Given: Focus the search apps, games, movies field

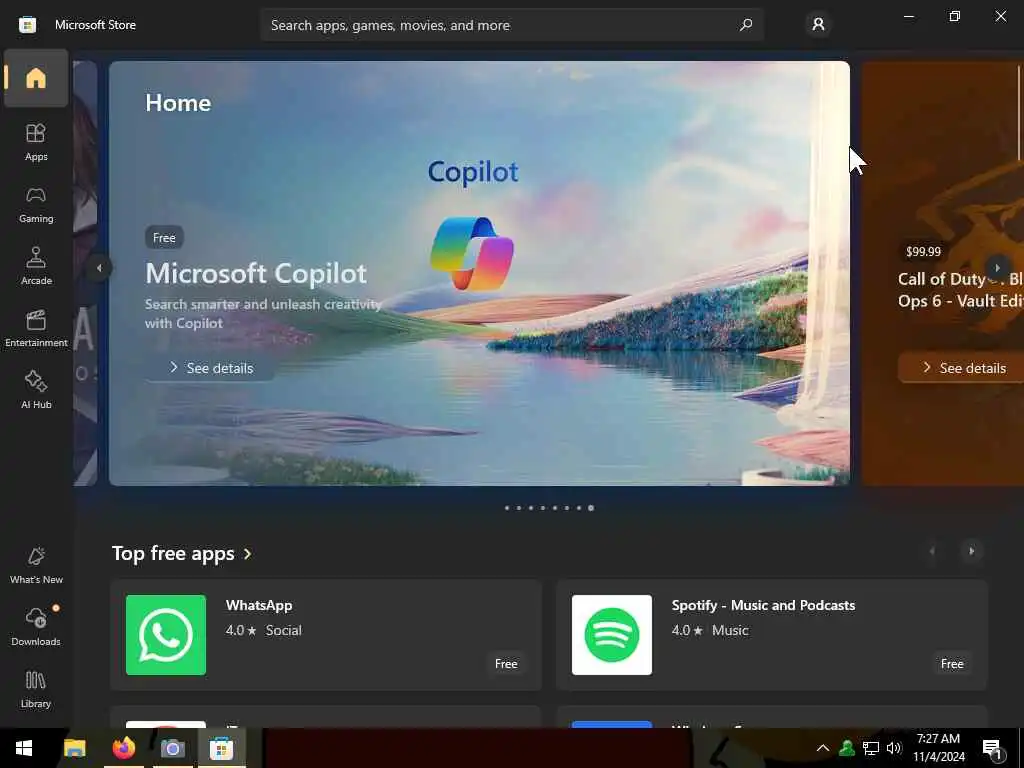Looking at the screenshot, I should (x=512, y=25).
